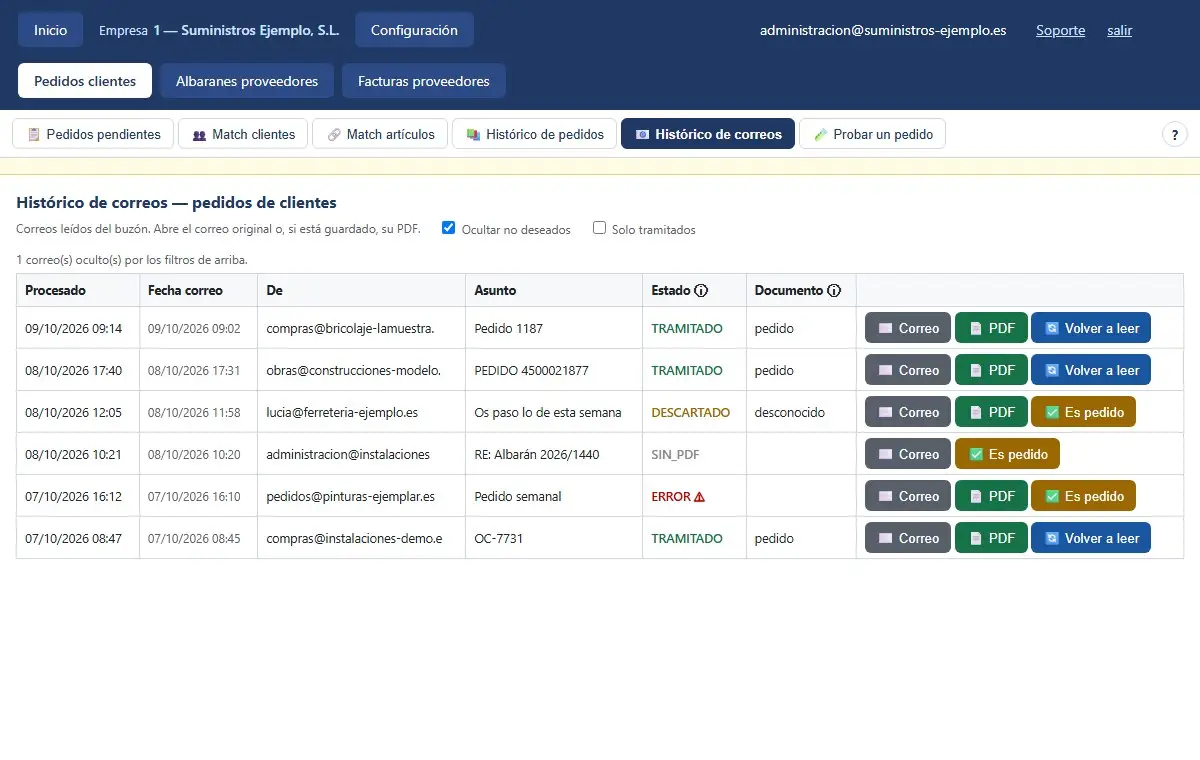This screenshot has height=760, width=1200.
Task: Click the Documento column info icon
Action: click(x=833, y=291)
